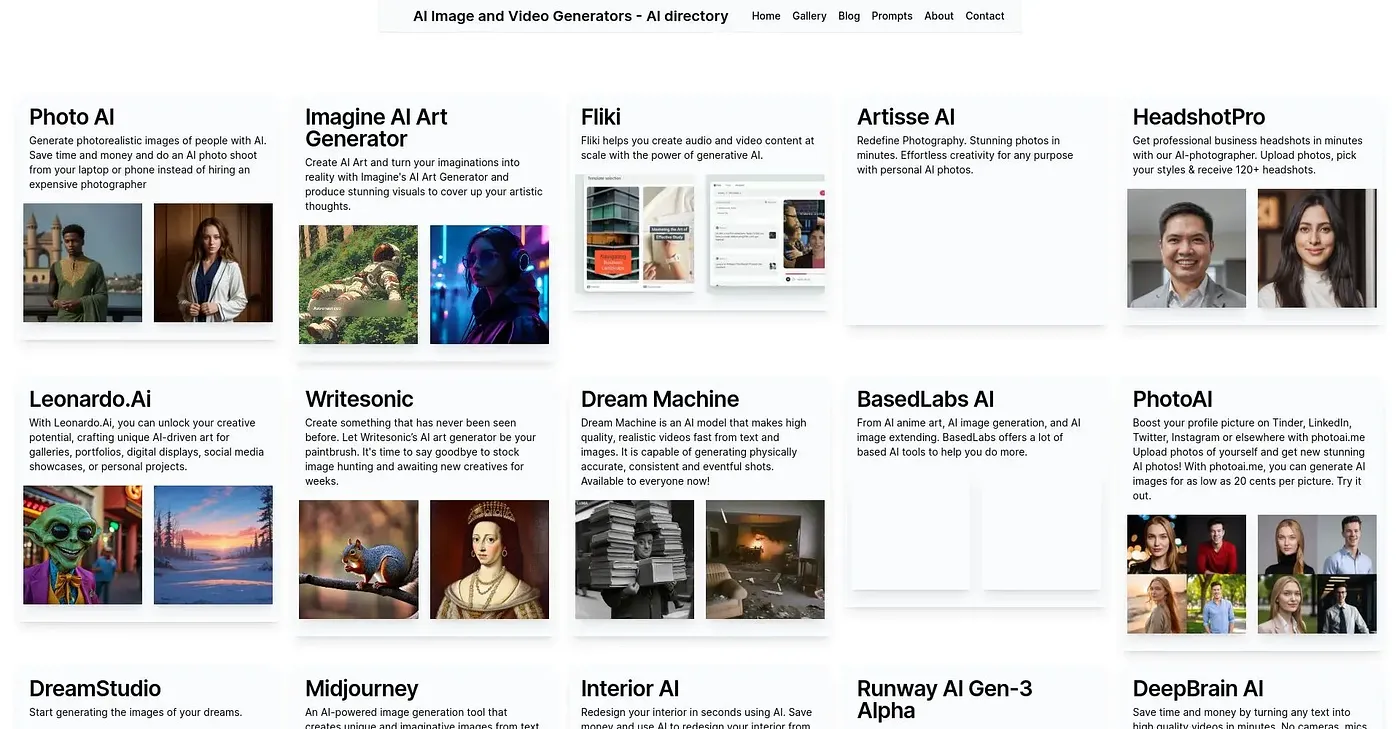View Fliki template selection screenshot
1400x729 pixels.
(x=637, y=234)
